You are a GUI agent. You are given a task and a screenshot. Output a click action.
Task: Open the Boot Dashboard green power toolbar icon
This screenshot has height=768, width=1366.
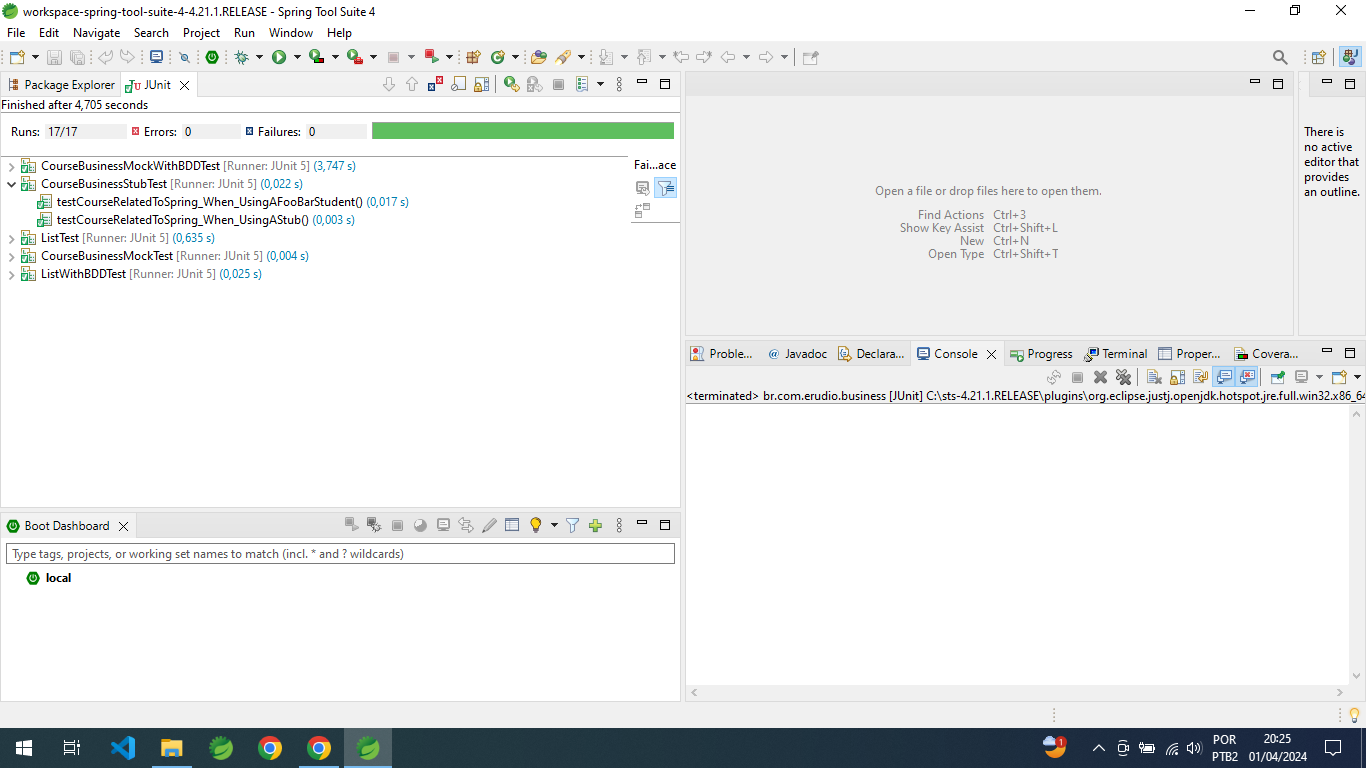click(212, 57)
